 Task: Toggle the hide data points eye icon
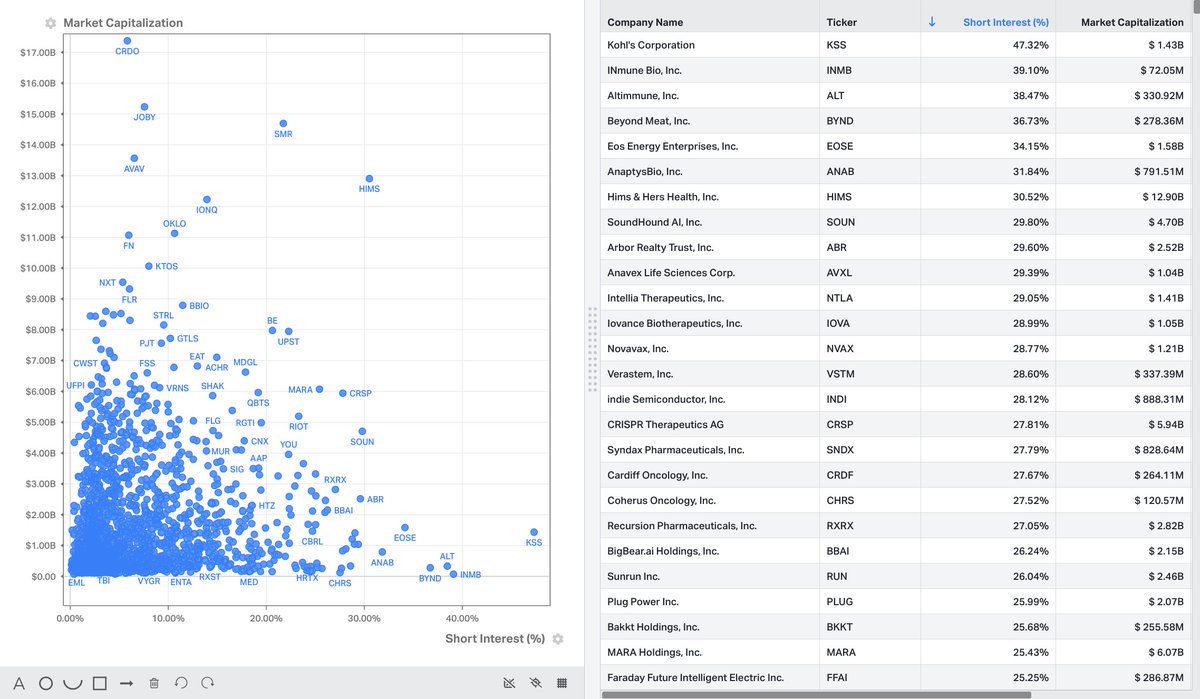coord(535,683)
